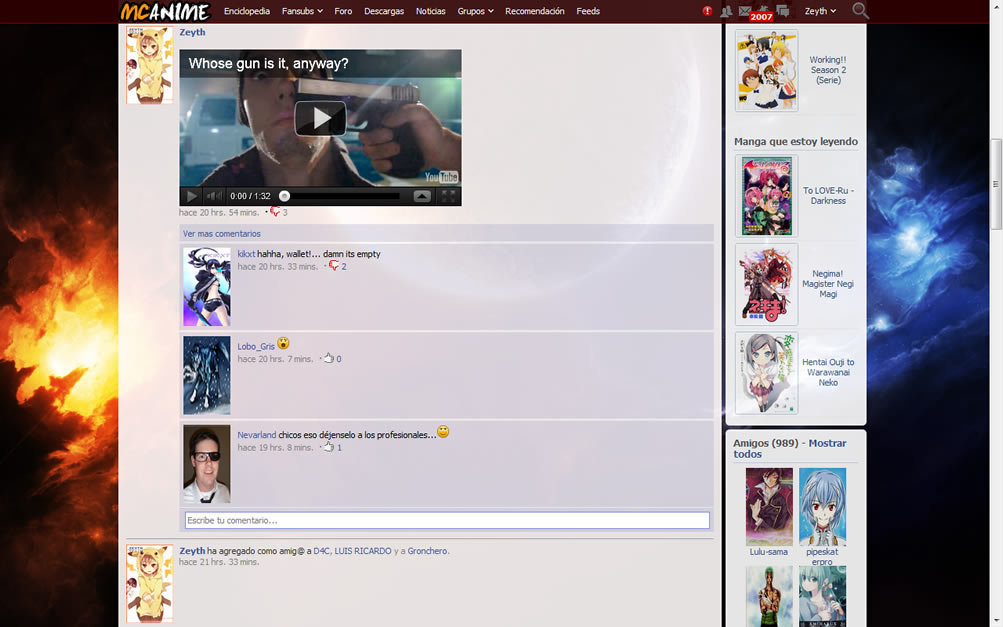The width and height of the screenshot is (1003, 627).
Task: Click the video seek bar handle
Action: [x=285, y=196]
